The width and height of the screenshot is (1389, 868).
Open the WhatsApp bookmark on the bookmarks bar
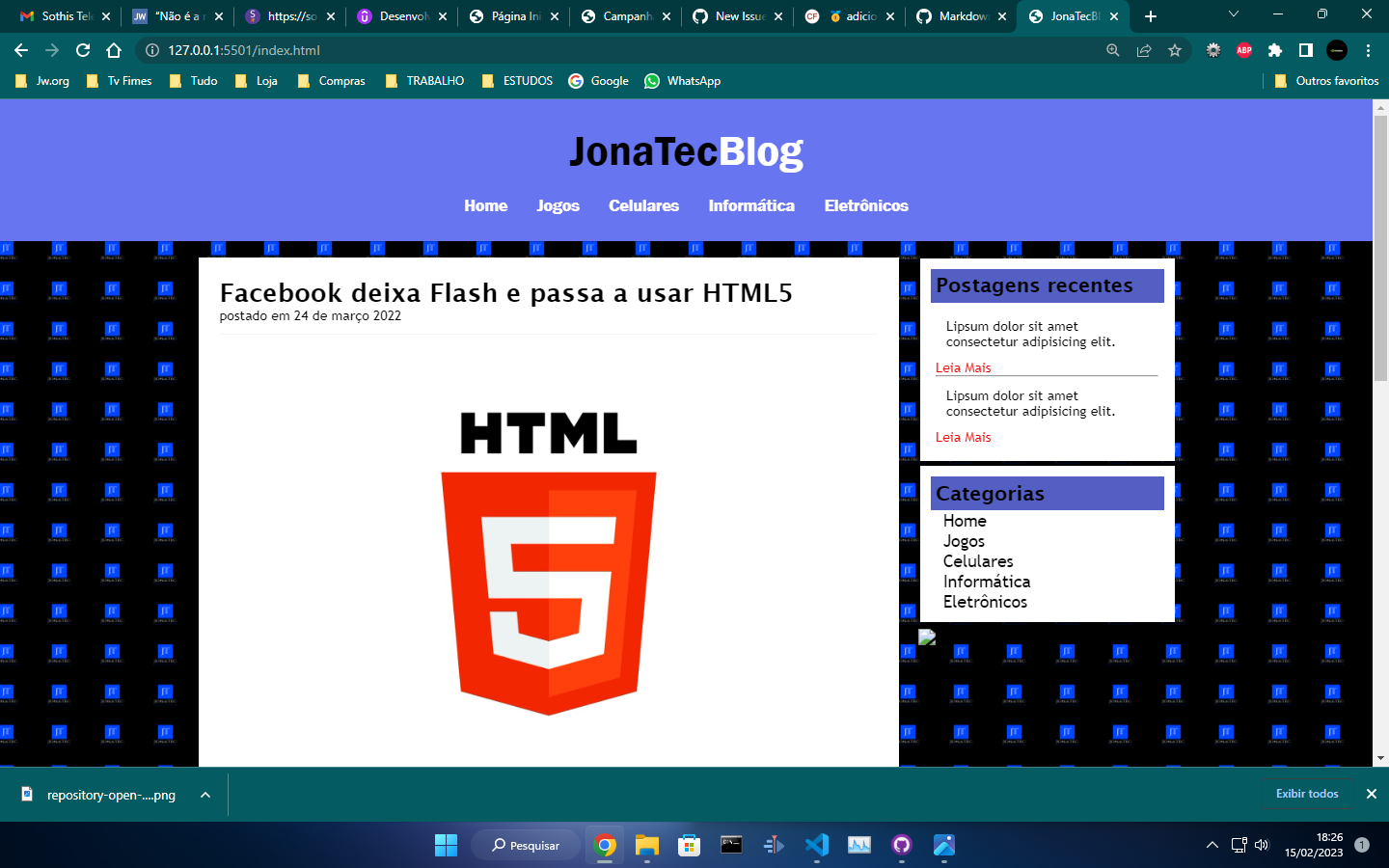click(x=683, y=81)
